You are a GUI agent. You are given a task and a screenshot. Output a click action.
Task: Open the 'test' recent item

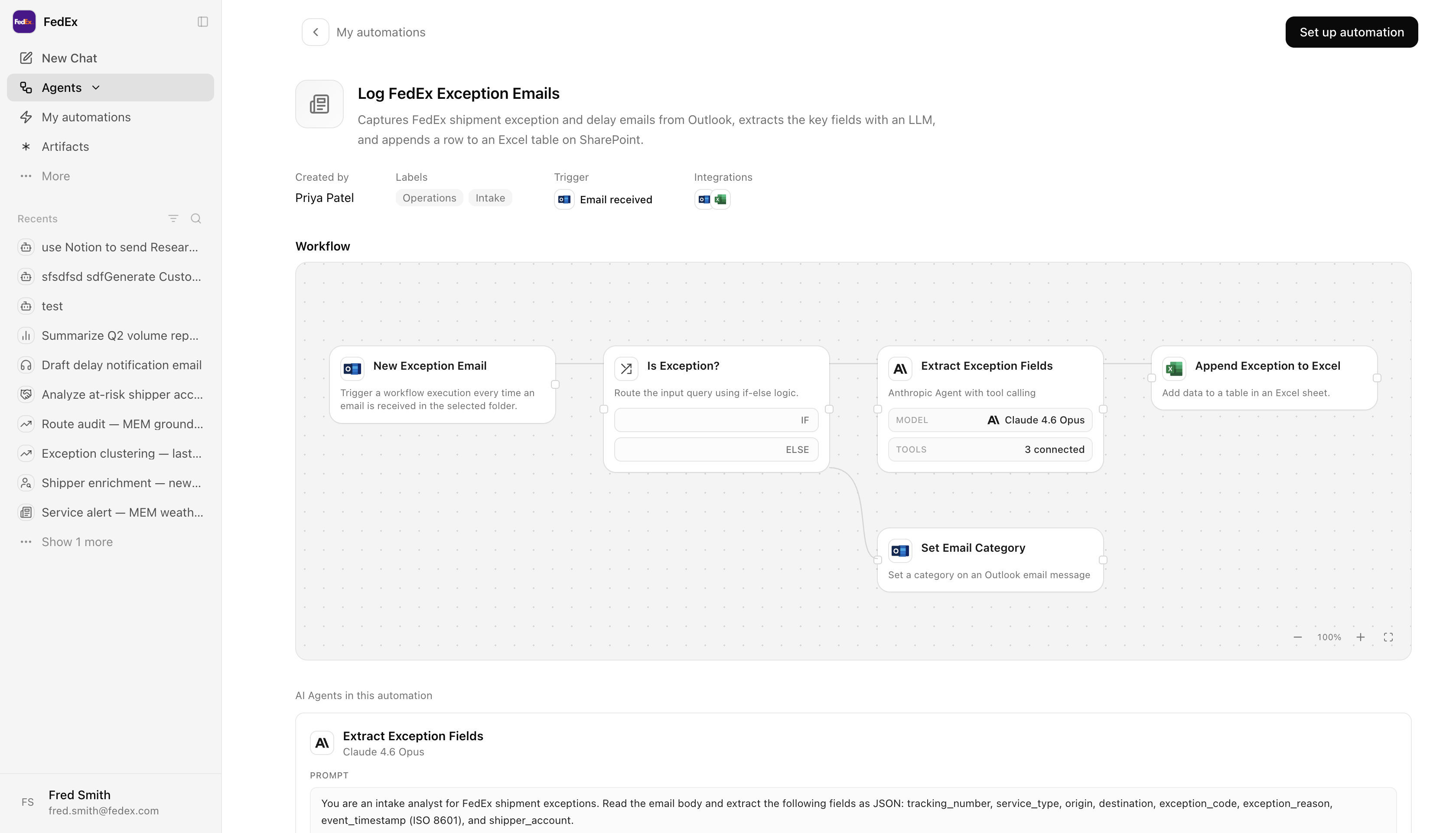(111, 306)
